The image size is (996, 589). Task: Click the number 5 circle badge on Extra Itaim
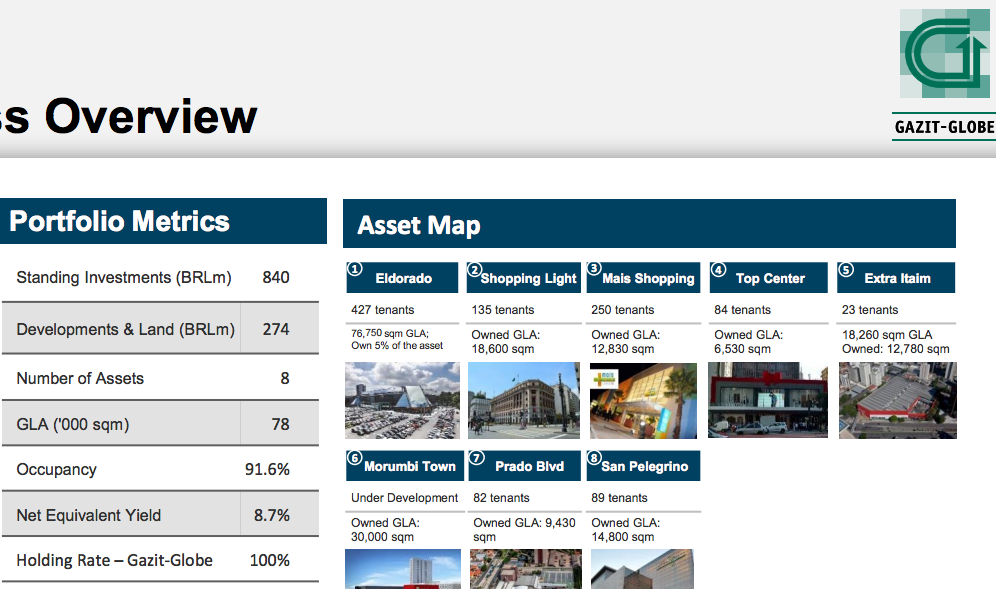tap(845, 270)
